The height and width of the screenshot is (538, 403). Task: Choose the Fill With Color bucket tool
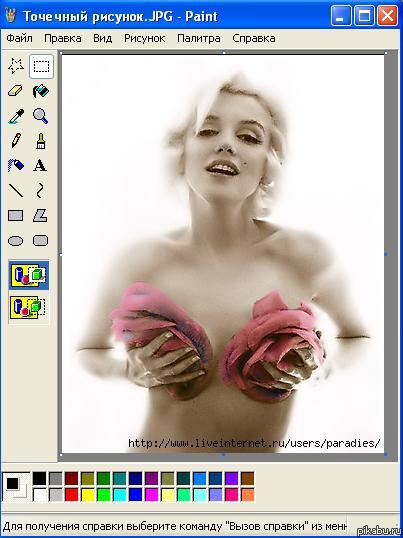(x=41, y=91)
